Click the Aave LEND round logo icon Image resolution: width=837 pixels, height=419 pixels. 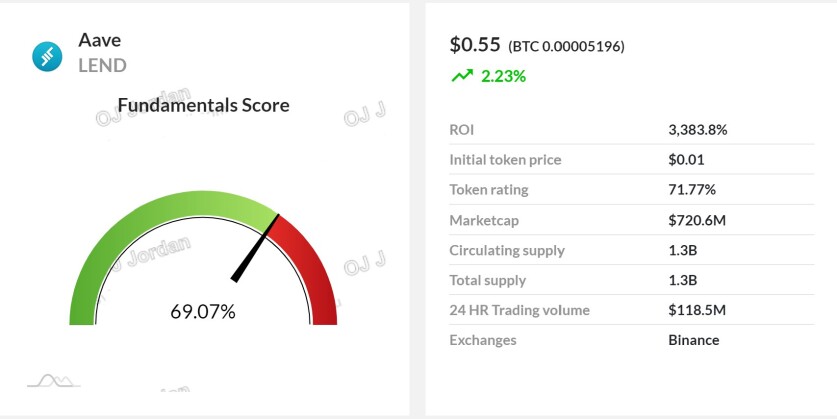(x=47, y=57)
